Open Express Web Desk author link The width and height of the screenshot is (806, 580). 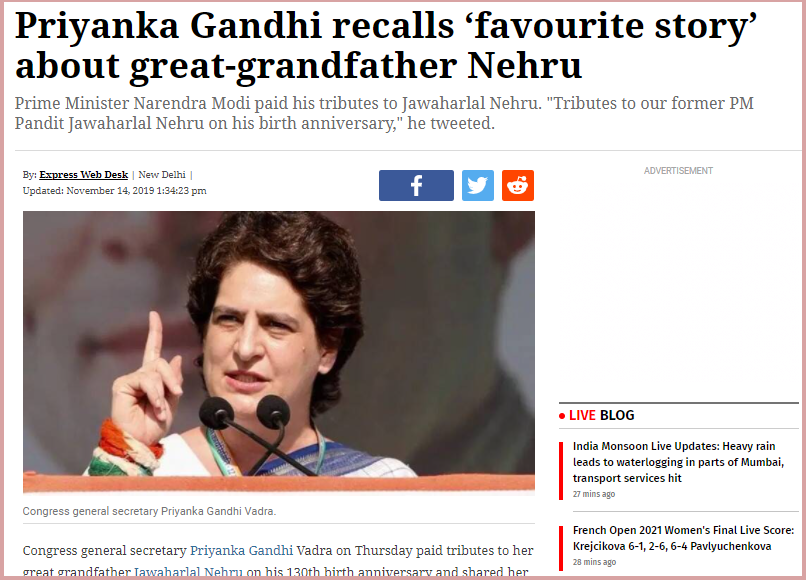[x=84, y=175]
